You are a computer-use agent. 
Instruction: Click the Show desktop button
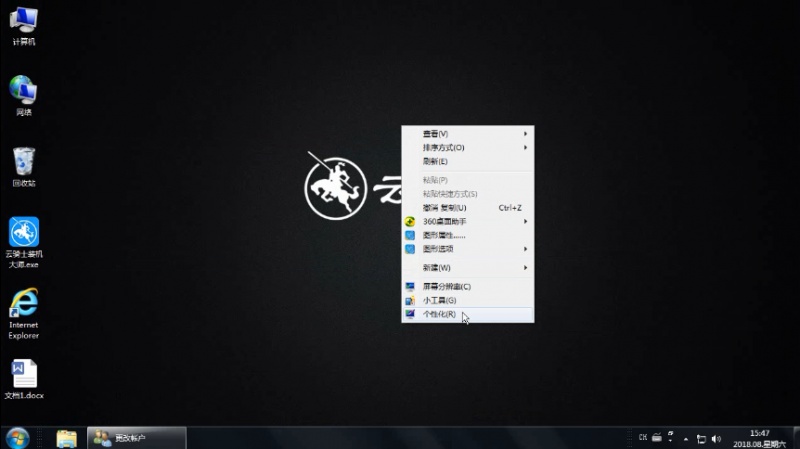(x=796, y=438)
